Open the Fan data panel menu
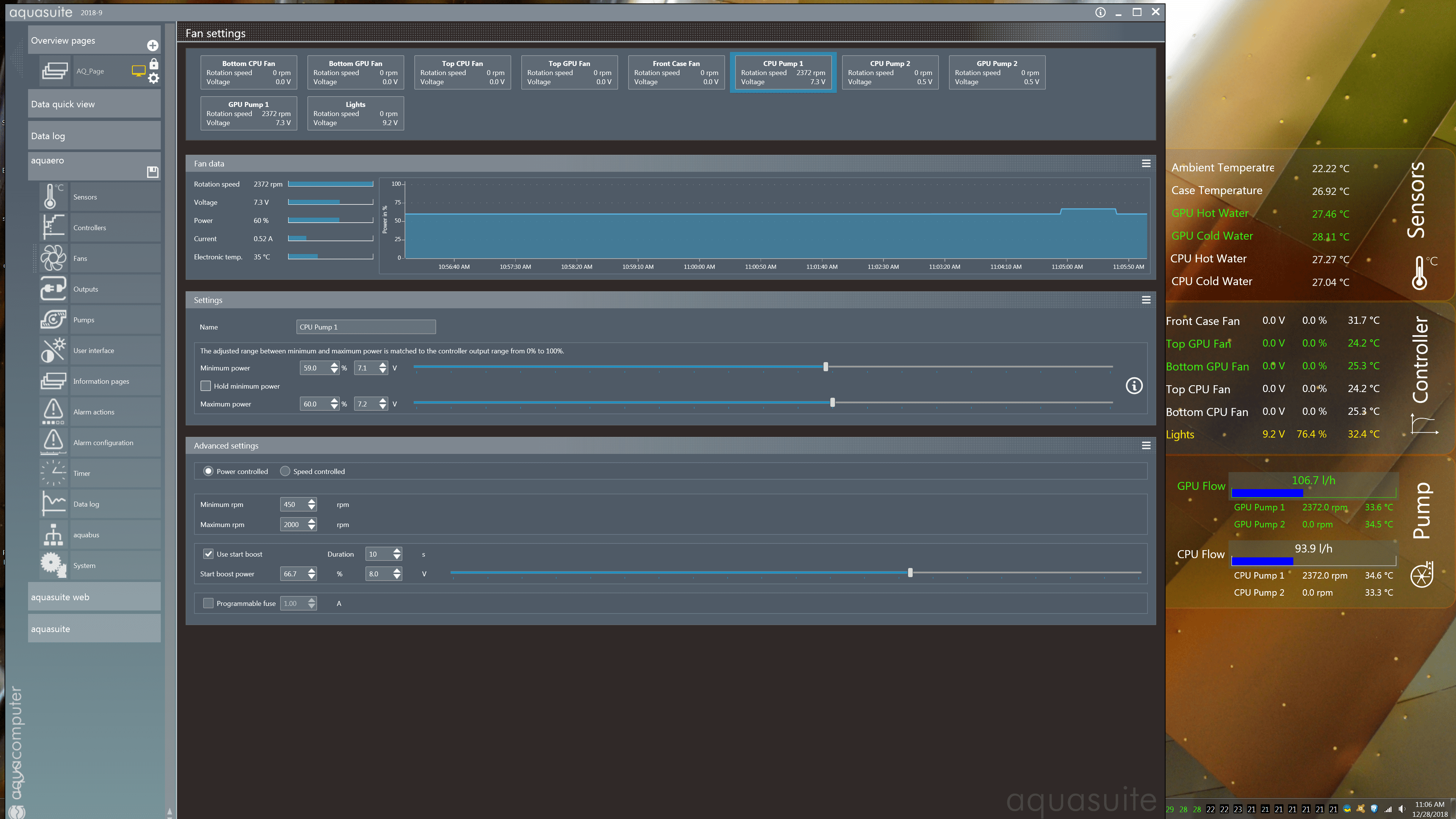The height and width of the screenshot is (819, 1456). click(x=1146, y=163)
